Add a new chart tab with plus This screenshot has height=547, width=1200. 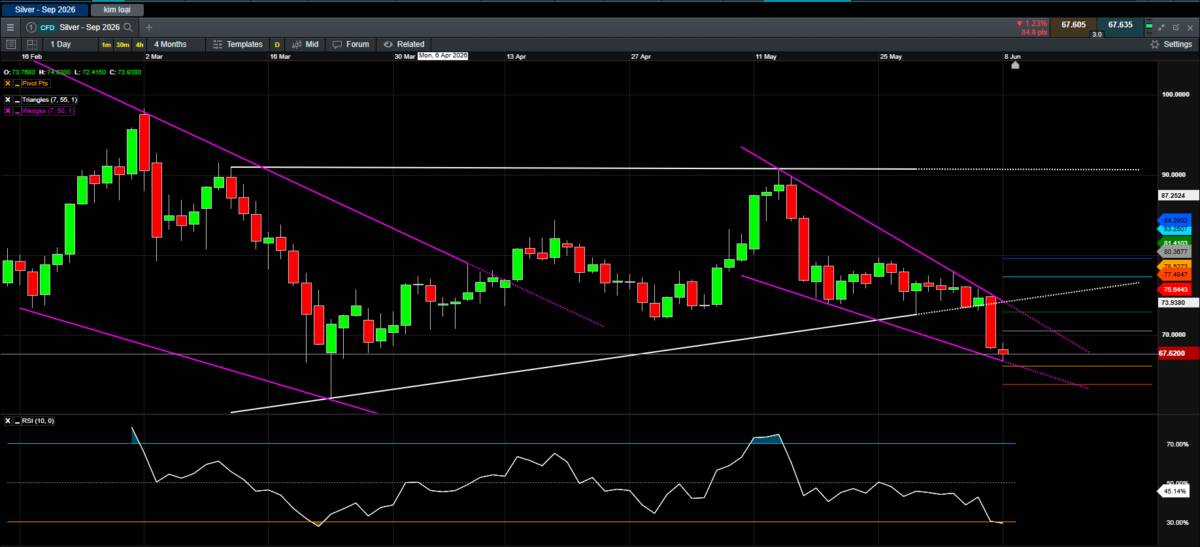click(149, 27)
